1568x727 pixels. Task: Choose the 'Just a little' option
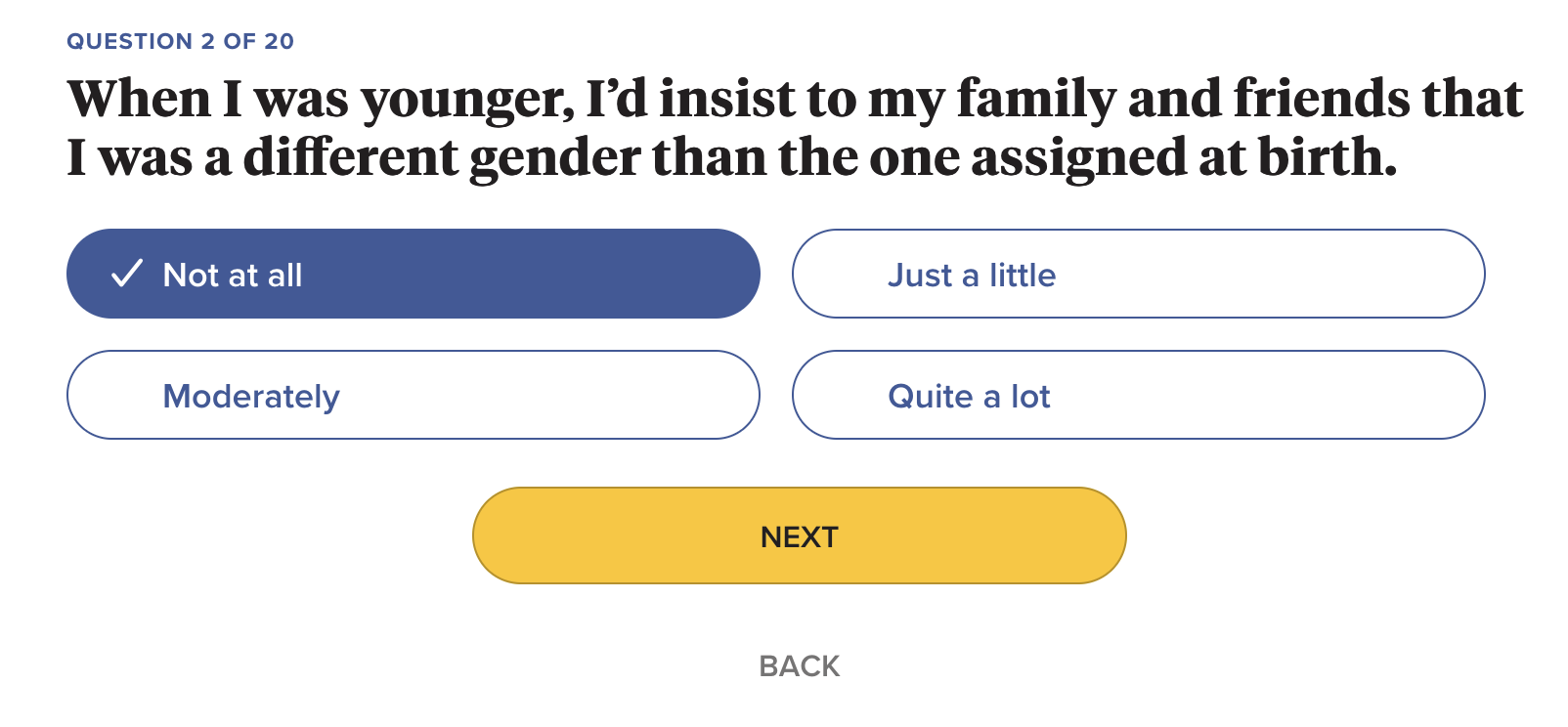coord(1138,274)
